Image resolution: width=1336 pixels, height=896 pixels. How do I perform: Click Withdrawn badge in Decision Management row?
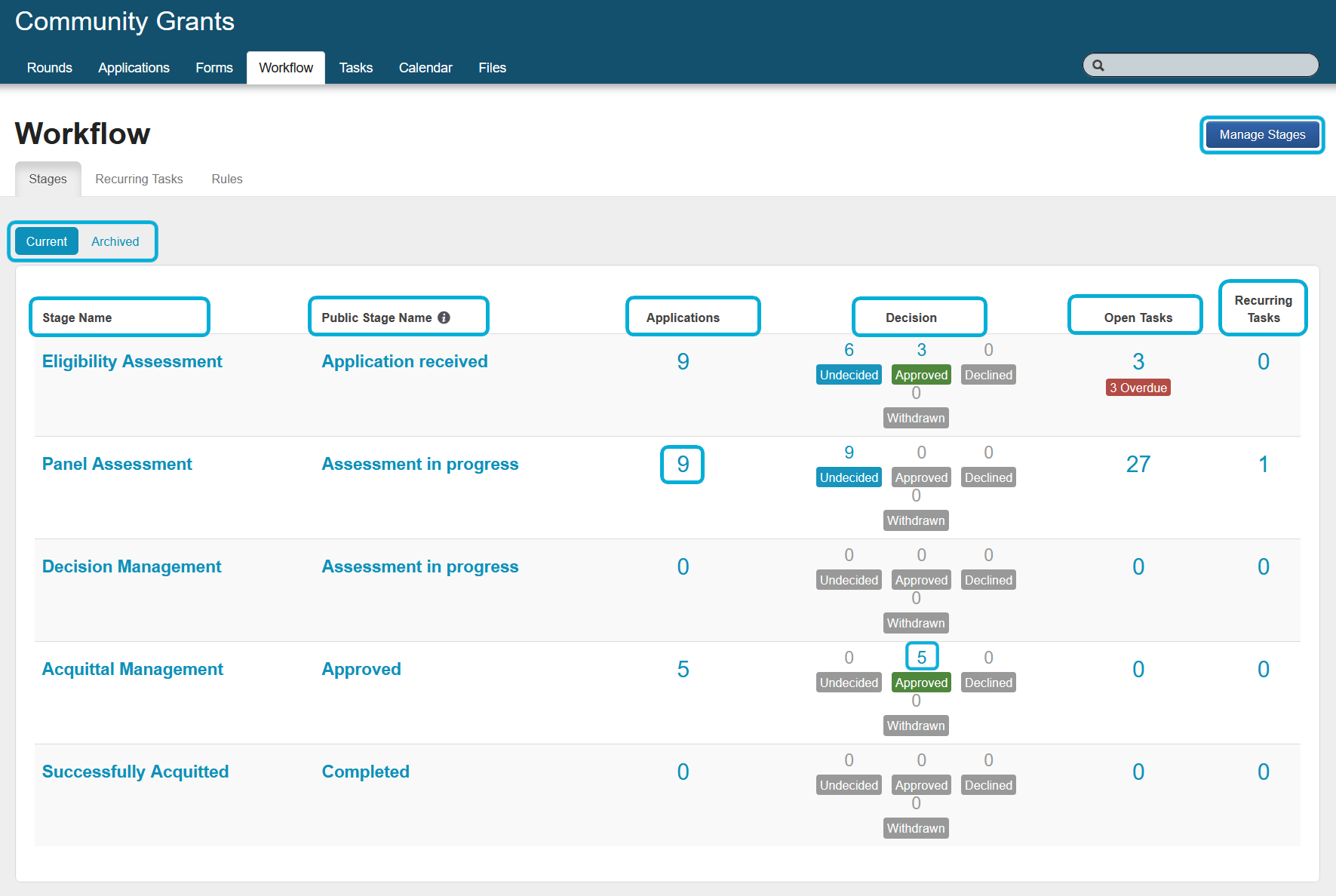916,623
